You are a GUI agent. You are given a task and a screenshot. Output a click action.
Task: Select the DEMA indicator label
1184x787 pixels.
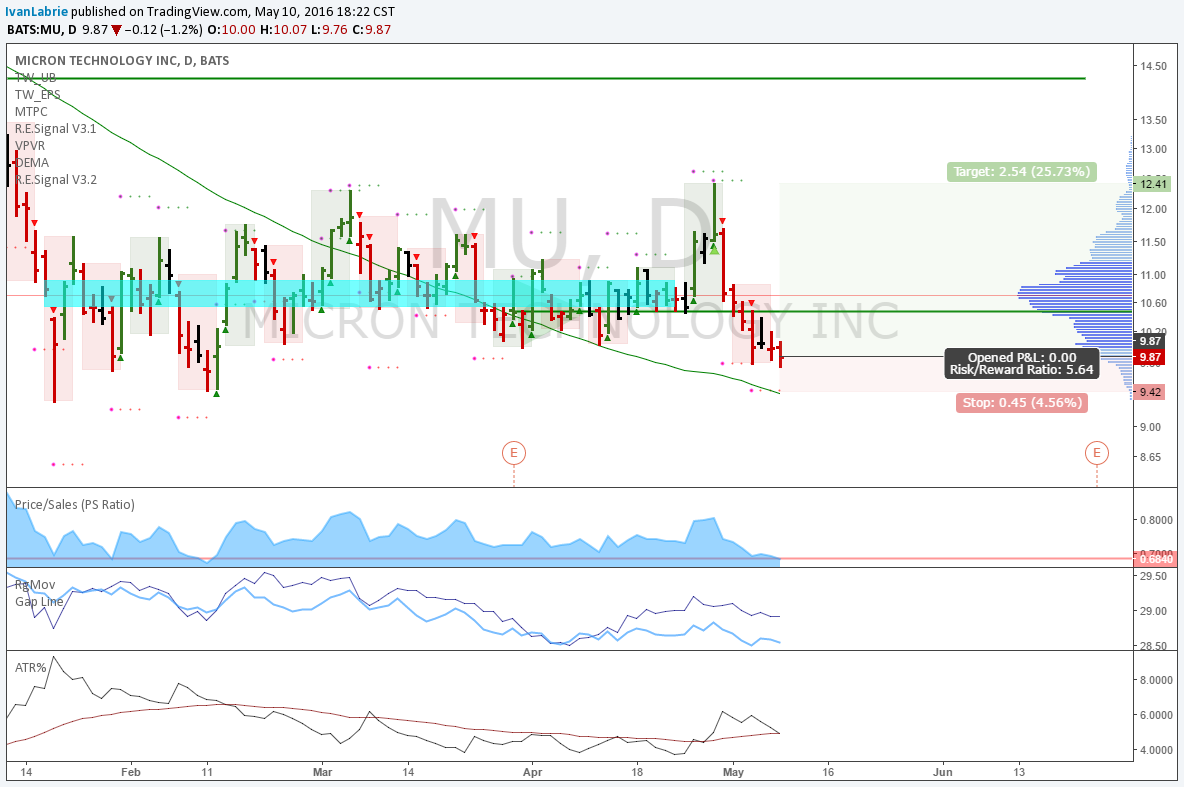pyautogui.click(x=32, y=162)
